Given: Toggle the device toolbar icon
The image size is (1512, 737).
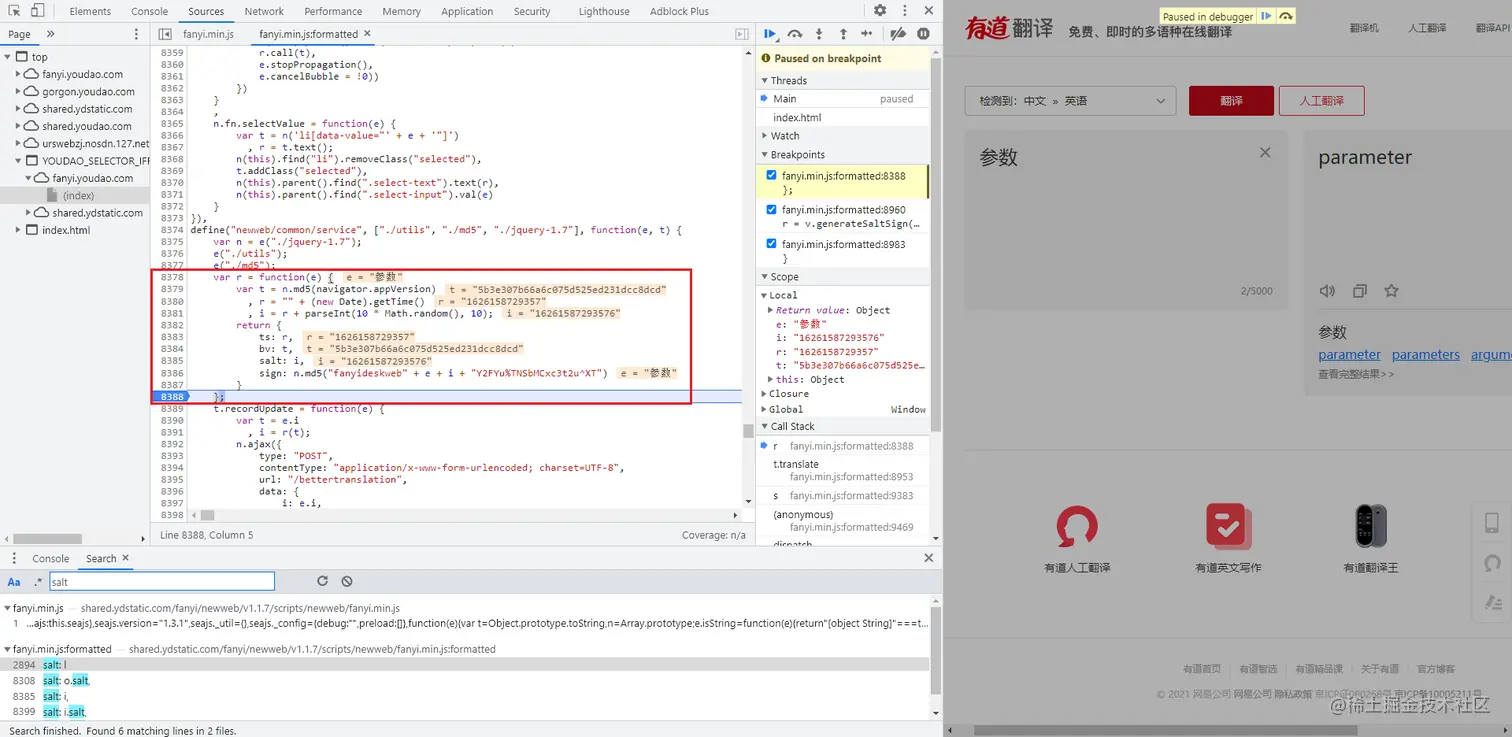Looking at the screenshot, I should [38, 11].
